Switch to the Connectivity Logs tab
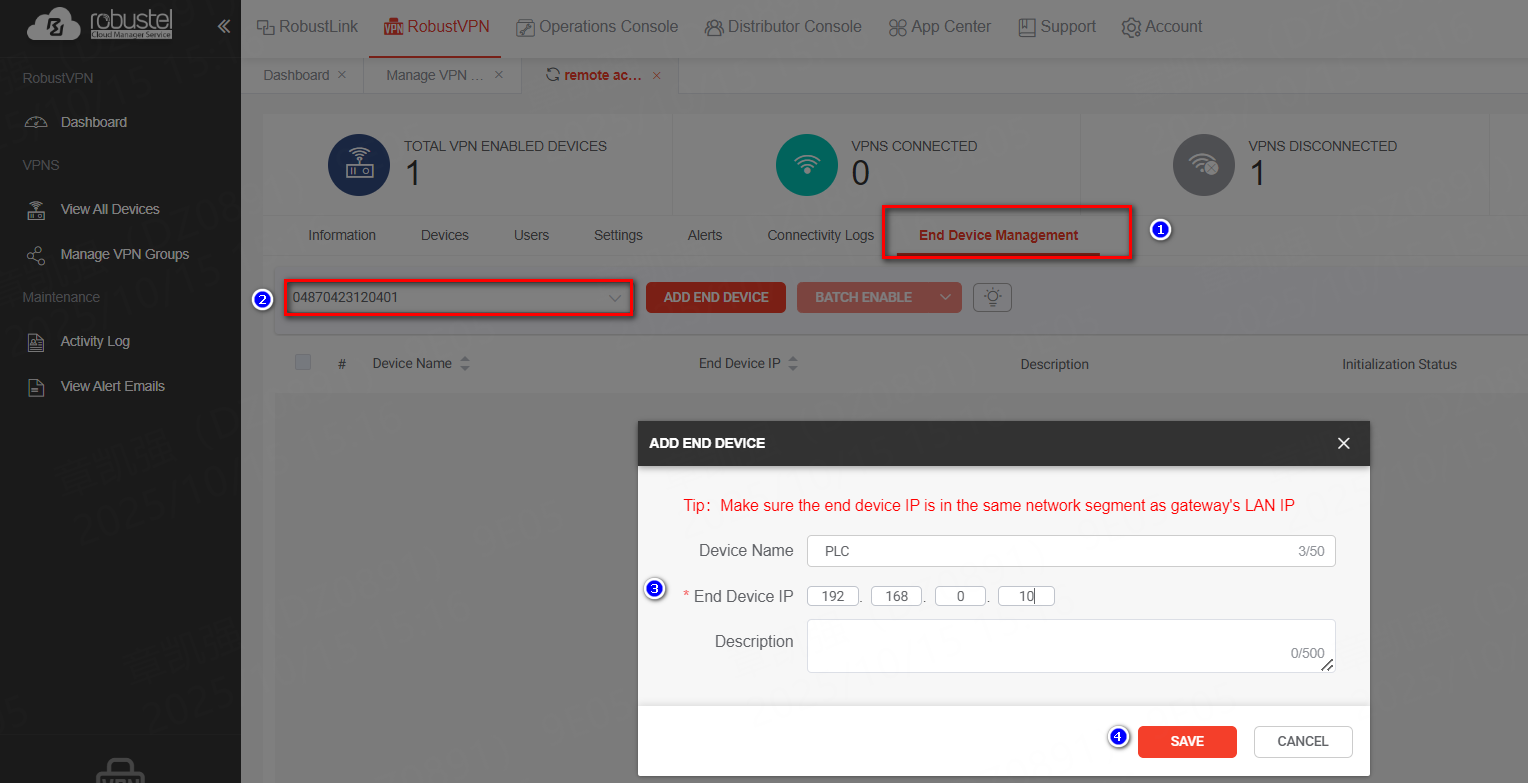This screenshot has height=783, width=1528. pyautogui.click(x=820, y=235)
